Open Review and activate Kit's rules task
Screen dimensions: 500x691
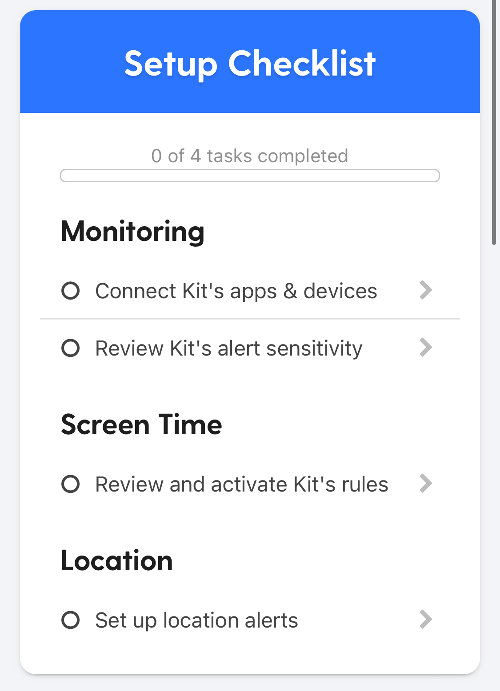pos(241,484)
